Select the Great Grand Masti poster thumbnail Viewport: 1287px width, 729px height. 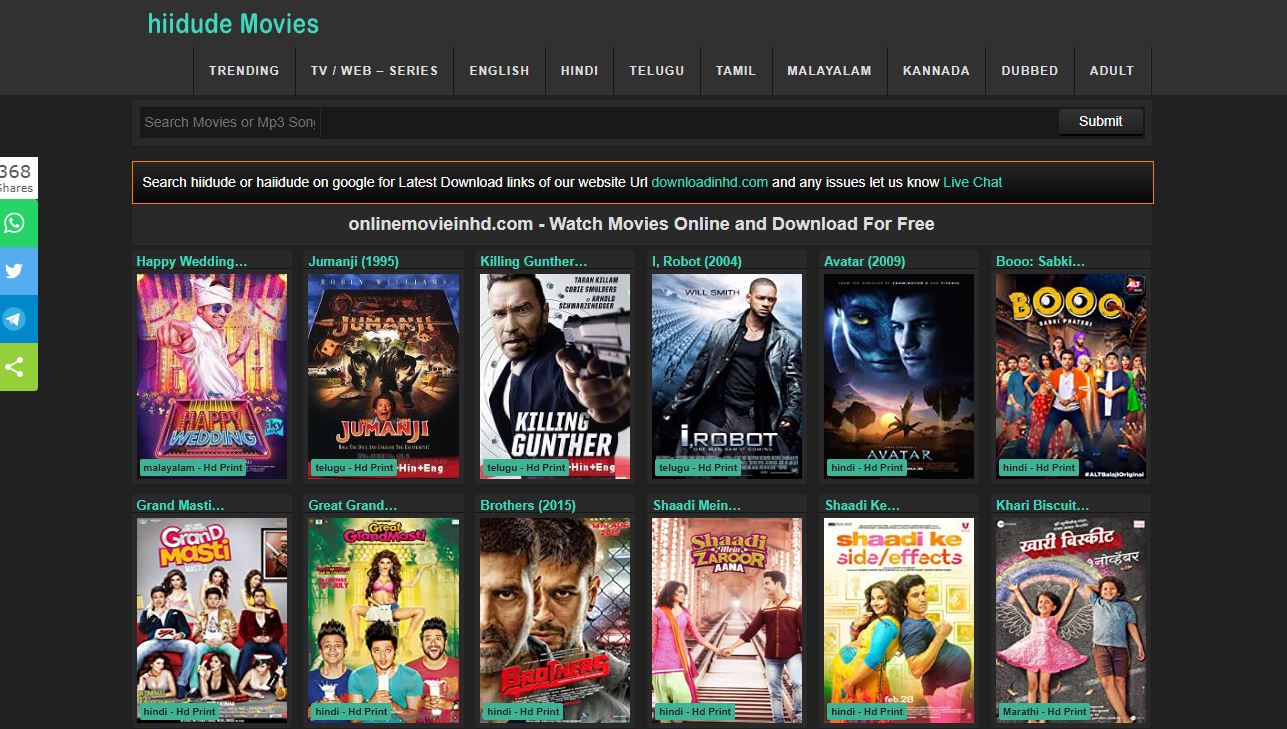(x=384, y=620)
